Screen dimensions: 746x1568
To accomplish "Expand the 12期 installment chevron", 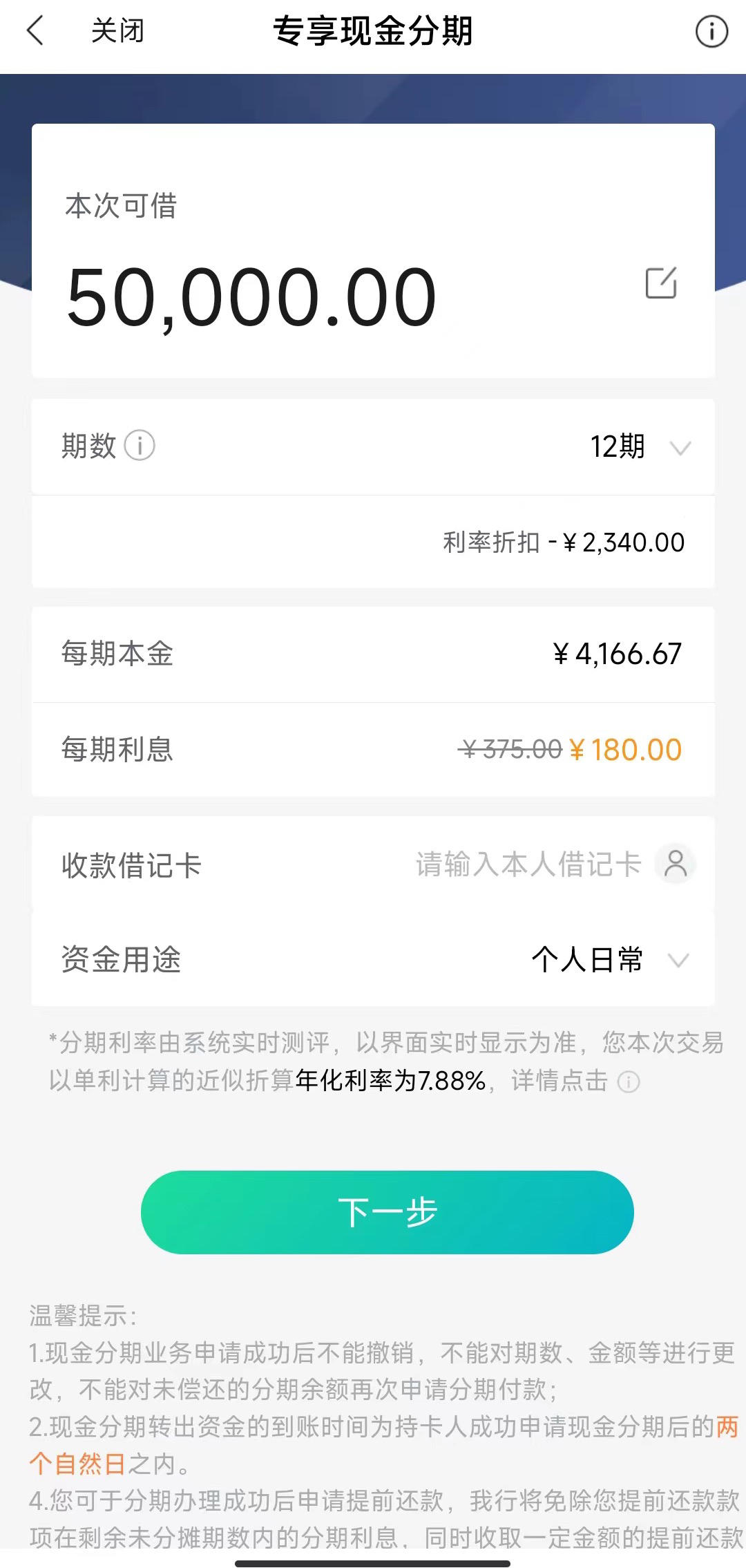I will coord(680,448).
